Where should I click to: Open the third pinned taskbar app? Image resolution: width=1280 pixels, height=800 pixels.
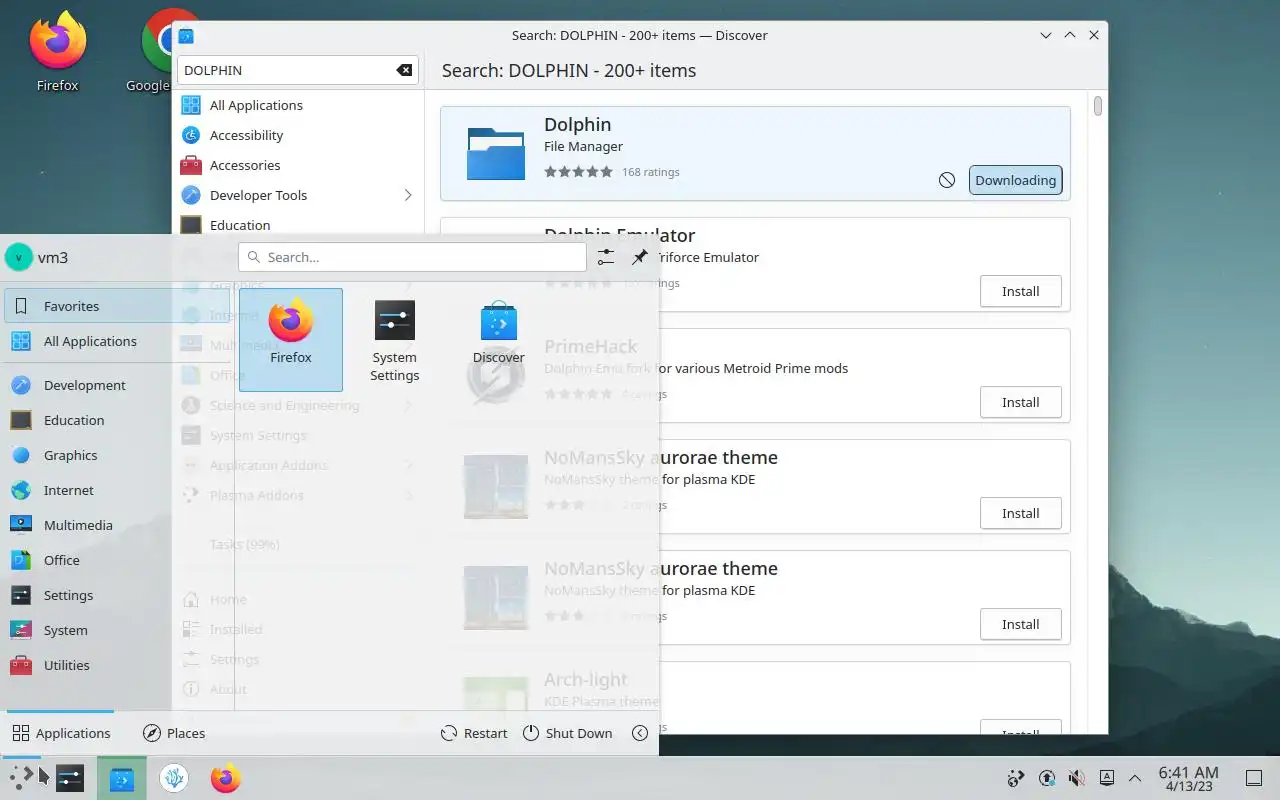pos(174,777)
